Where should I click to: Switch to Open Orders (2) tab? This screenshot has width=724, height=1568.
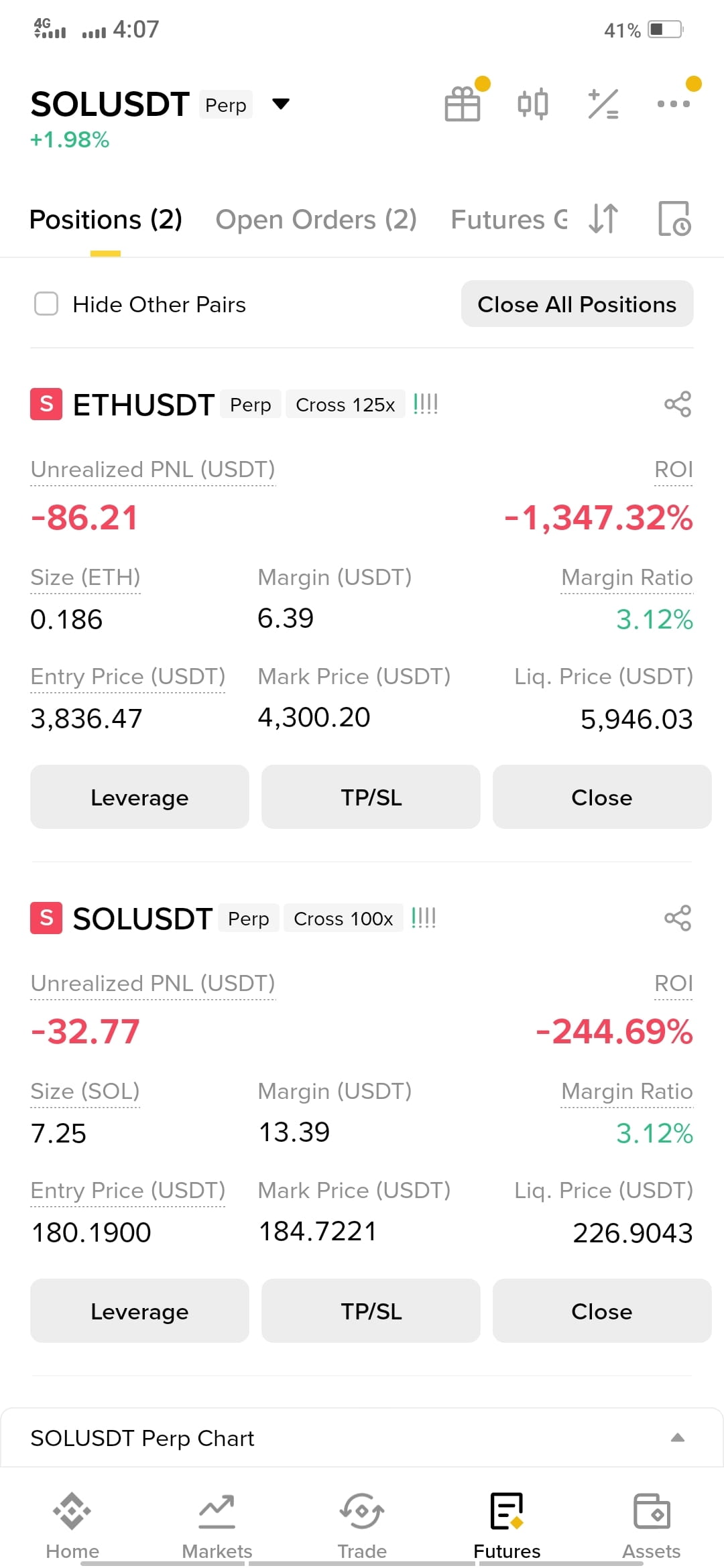(x=316, y=220)
